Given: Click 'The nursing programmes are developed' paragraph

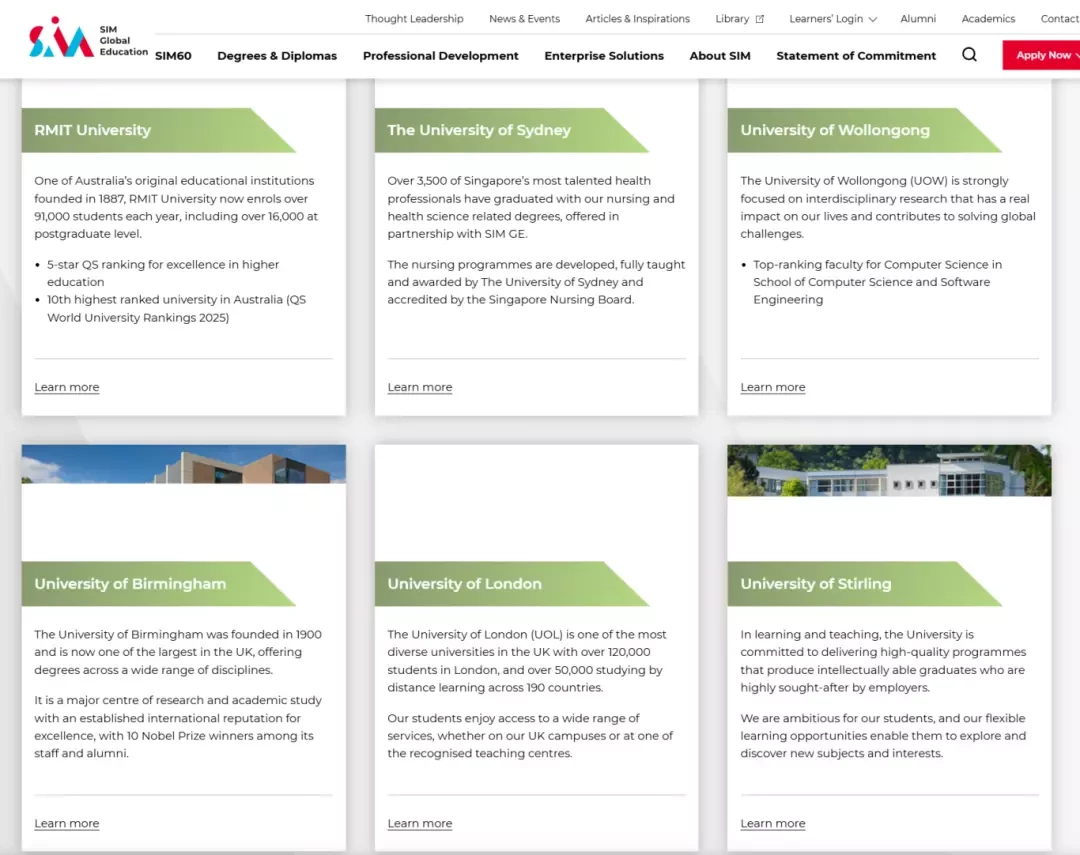Looking at the screenshot, I should [536, 282].
